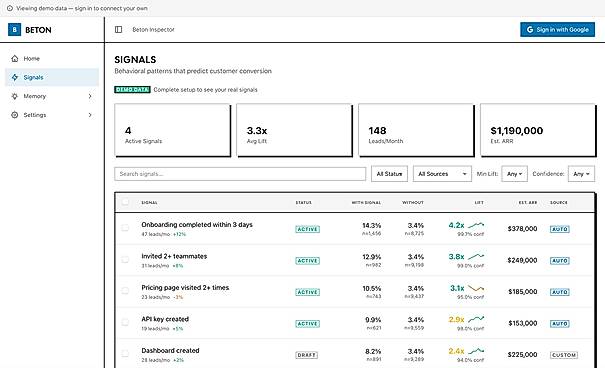Image resolution: width=605 pixels, height=368 pixels.
Task: Click the Signals lightning bolt icon
Action: [15, 77]
